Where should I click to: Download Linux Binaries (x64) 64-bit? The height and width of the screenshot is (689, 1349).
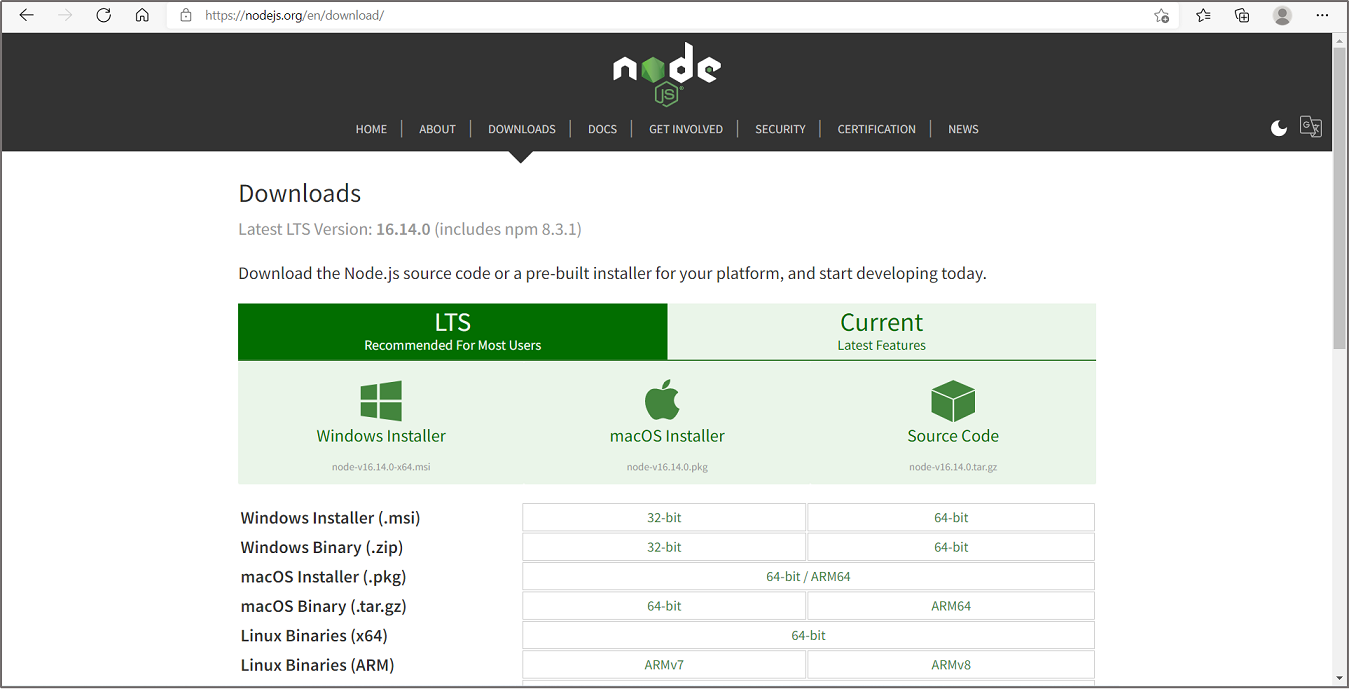click(x=808, y=635)
